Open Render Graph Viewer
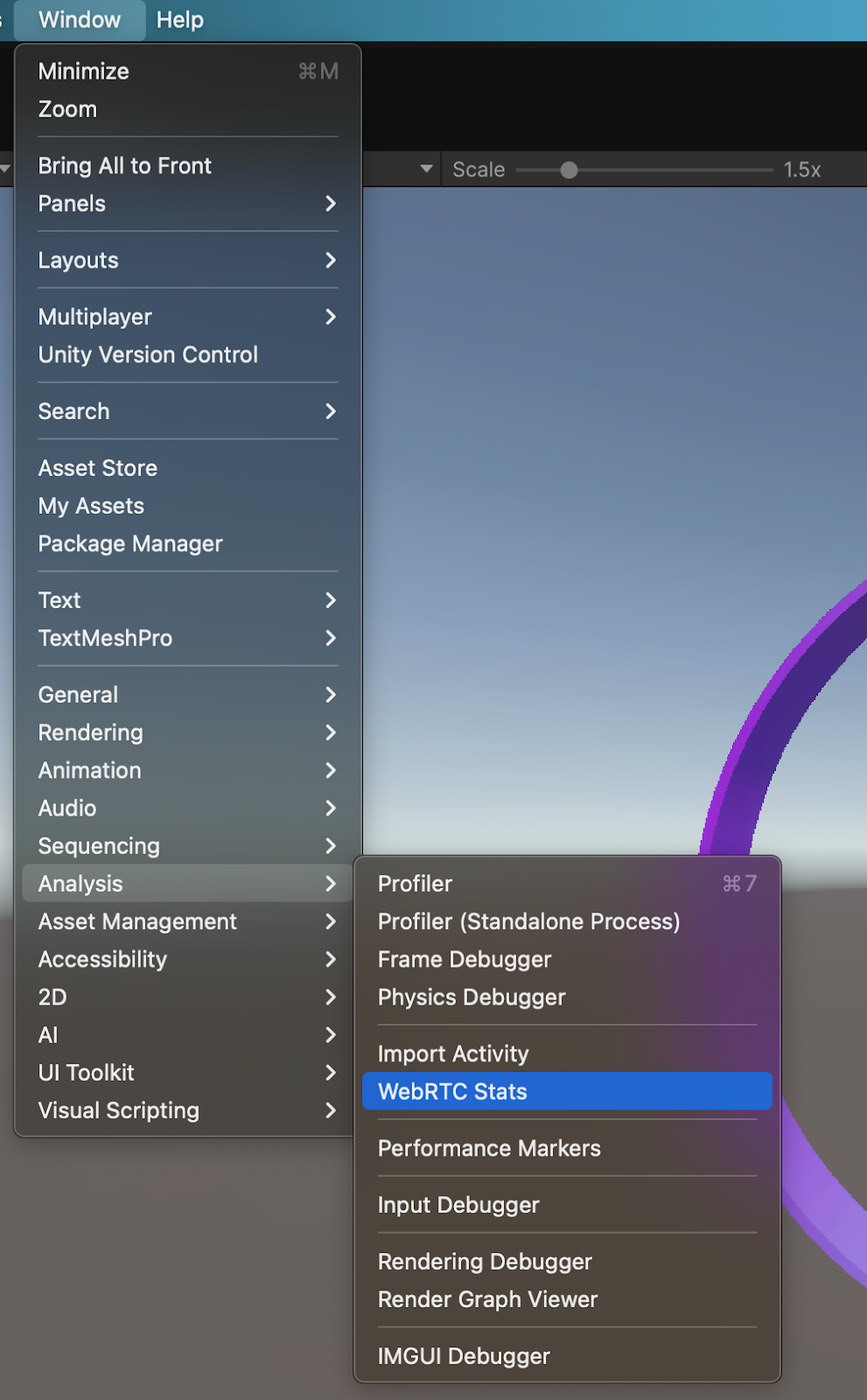 (567, 1299)
